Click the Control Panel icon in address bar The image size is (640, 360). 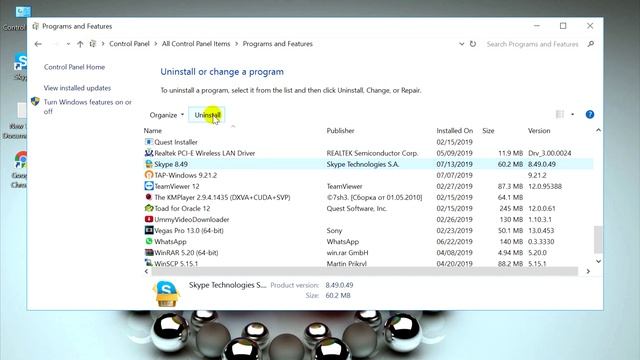click(93, 44)
